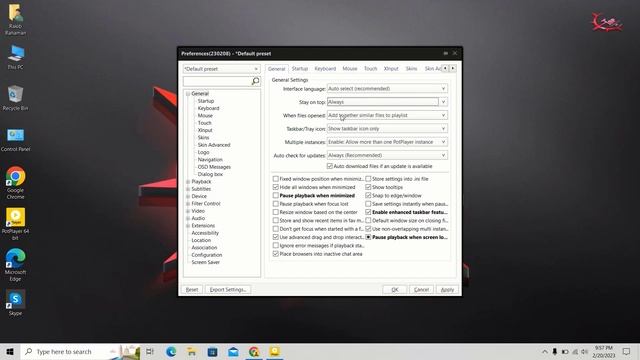Click the search magnifier in Preferences

(x=256, y=81)
